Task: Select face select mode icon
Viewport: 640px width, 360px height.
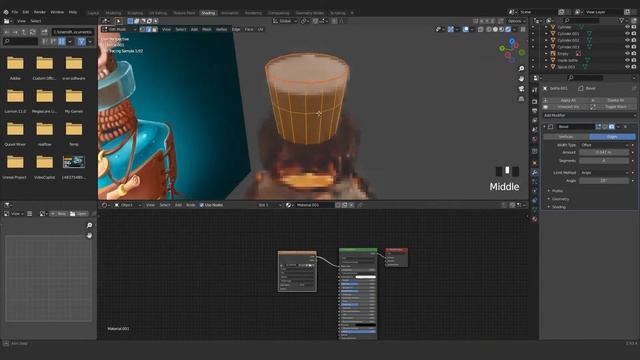Action: (x=155, y=29)
